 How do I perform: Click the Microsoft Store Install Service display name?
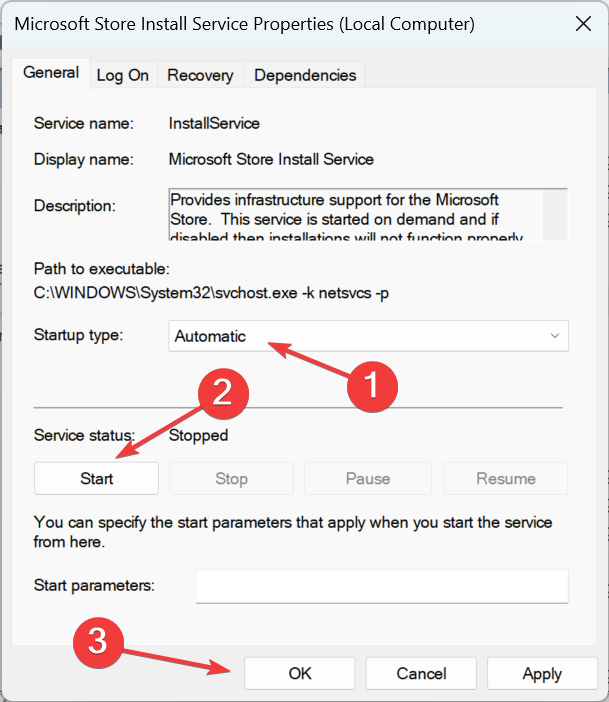point(271,159)
